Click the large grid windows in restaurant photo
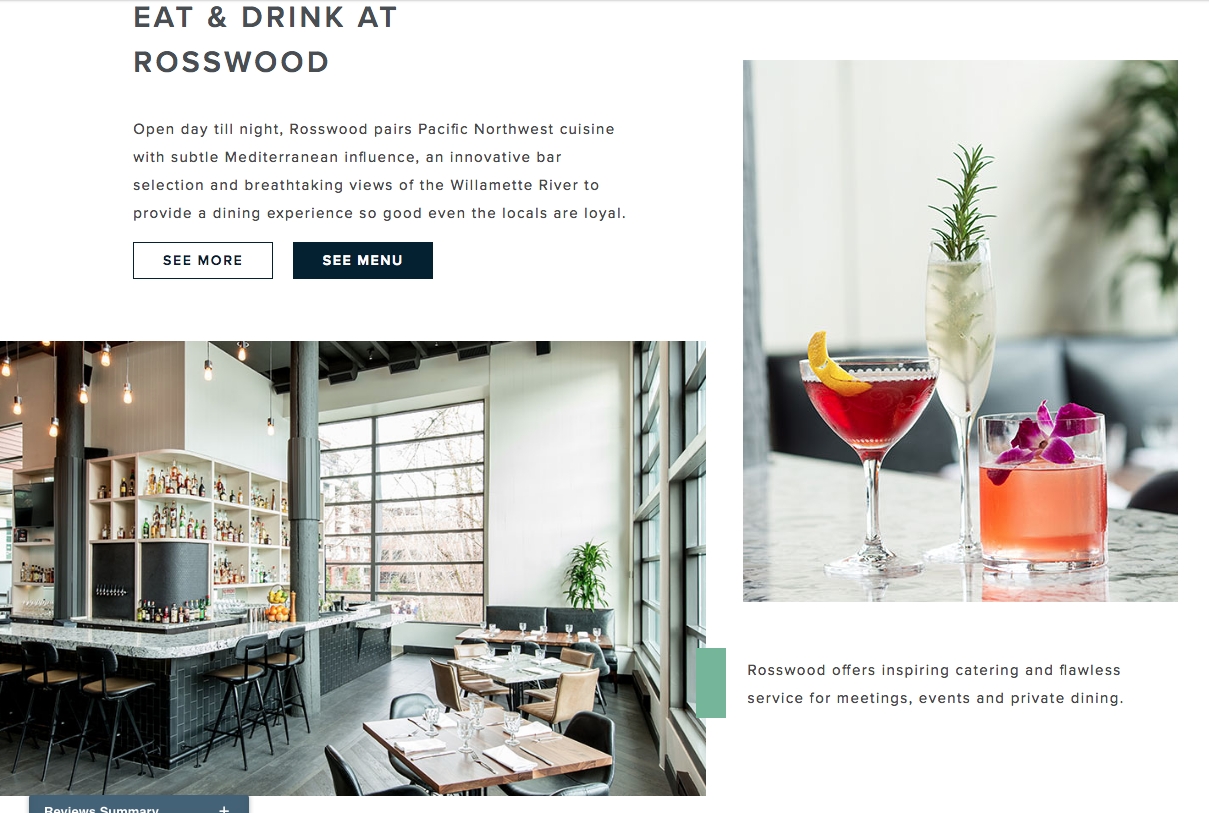The width and height of the screenshot is (1209, 813). click(402, 510)
